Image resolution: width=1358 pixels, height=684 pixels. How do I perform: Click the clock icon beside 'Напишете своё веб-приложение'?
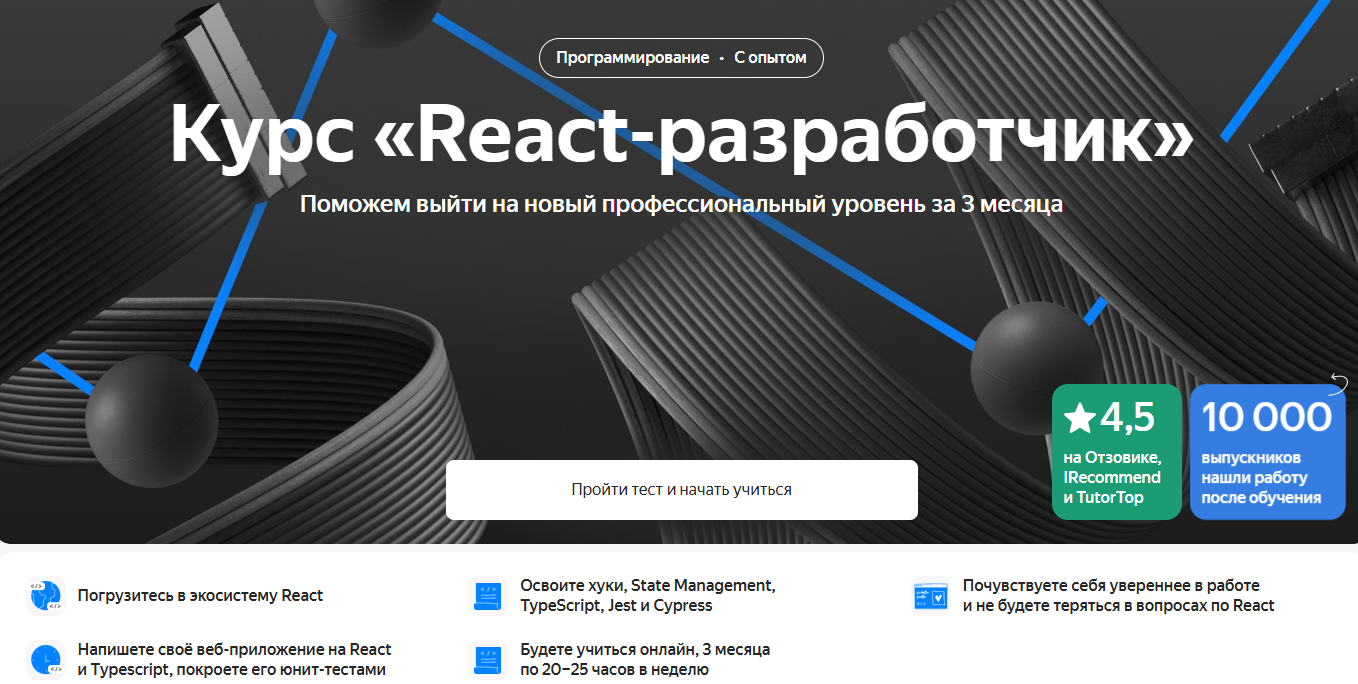pyautogui.click(x=46, y=659)
